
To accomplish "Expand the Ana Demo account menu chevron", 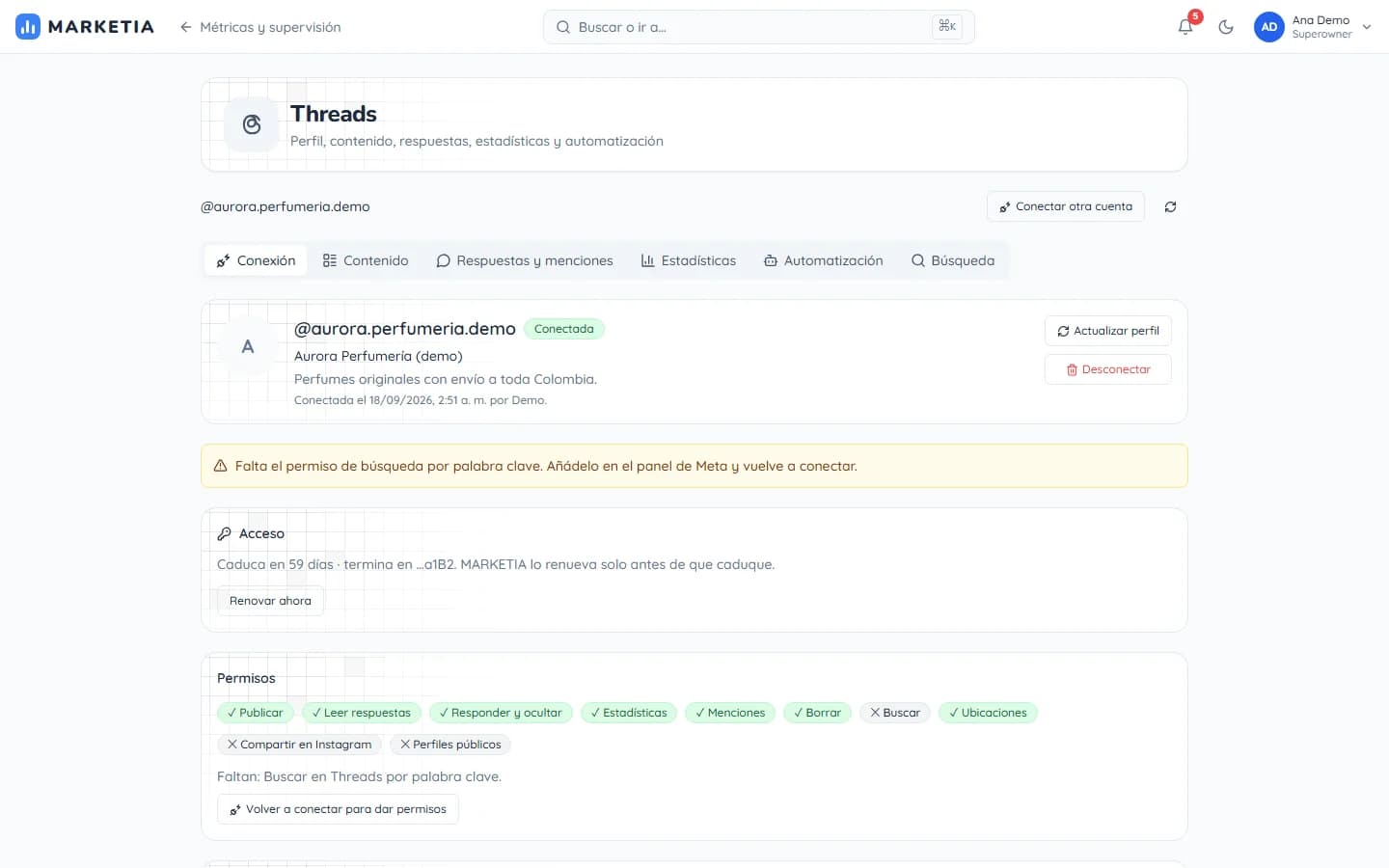I will (x=1367, y=27).
